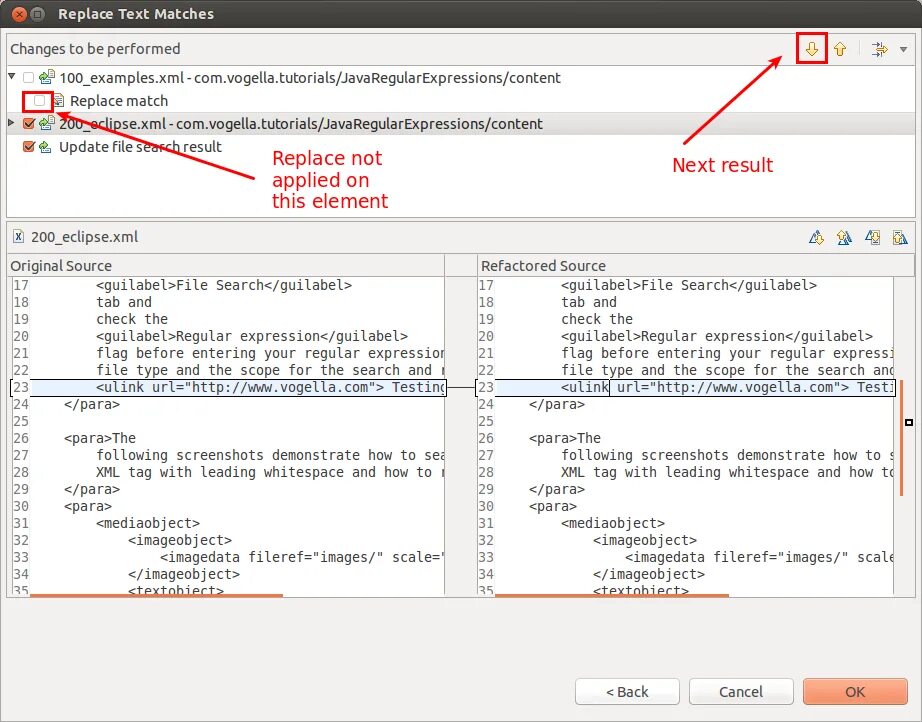922x722 pixels.
Task: Click the Refactored Source pane header
Action: tap(696, 266)
